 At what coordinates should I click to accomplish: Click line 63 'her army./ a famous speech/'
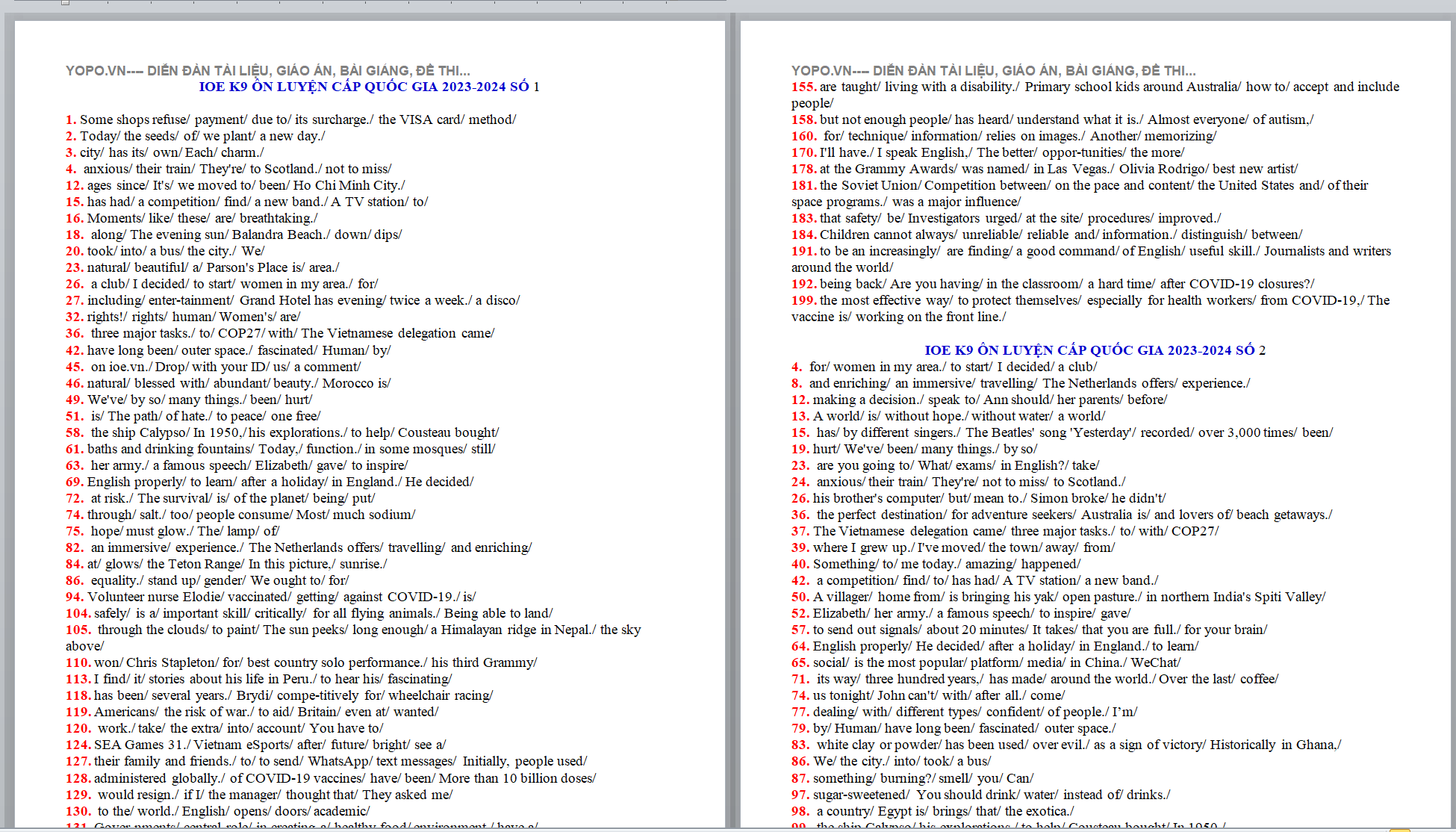237,465
